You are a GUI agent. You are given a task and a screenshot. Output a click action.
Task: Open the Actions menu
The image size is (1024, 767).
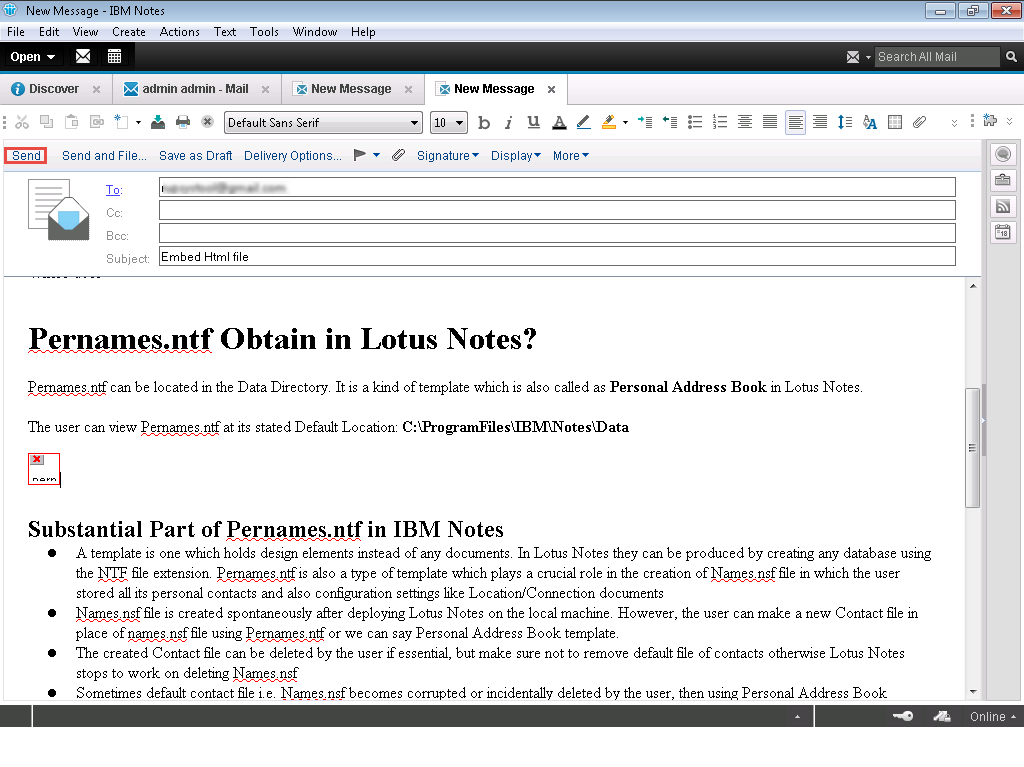[x=180, y=32]
